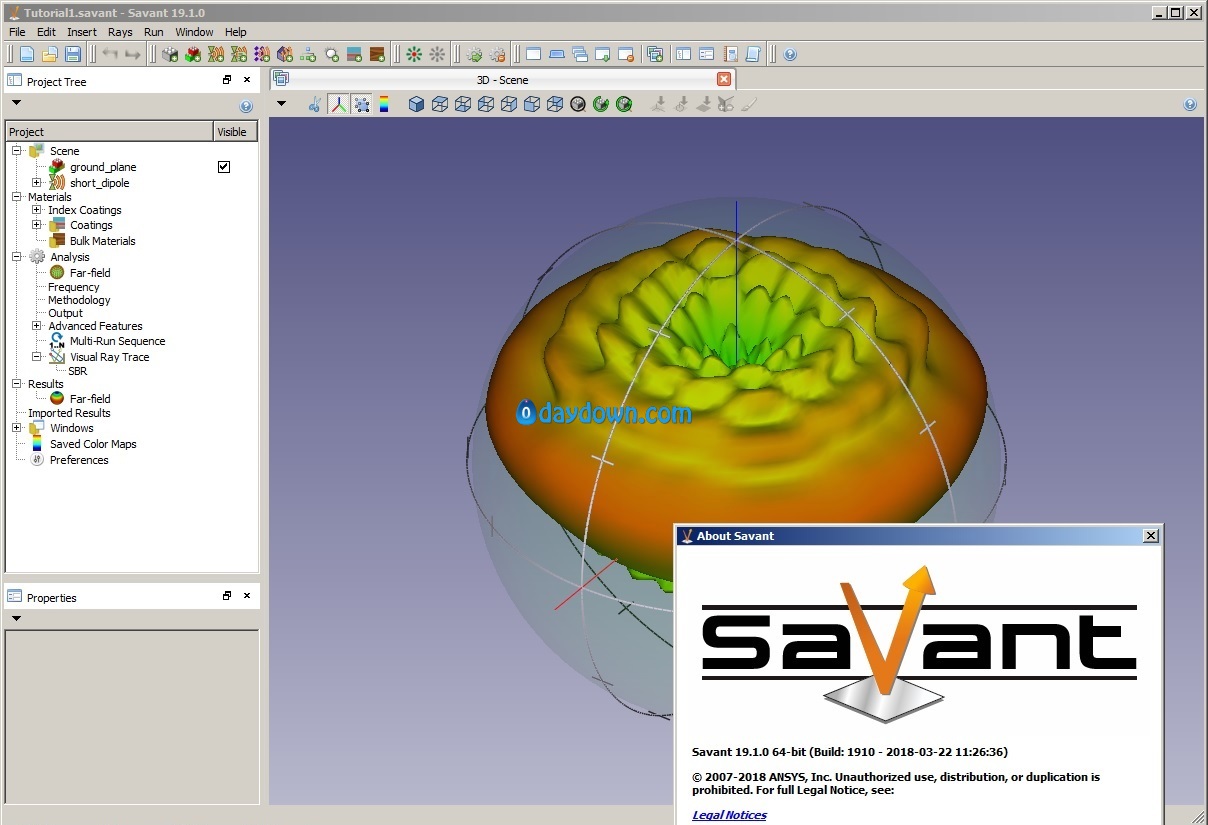Open the Properties panel dropdown arrow
The height and width of the screenshot is (825, 1208).
point(16,619)
